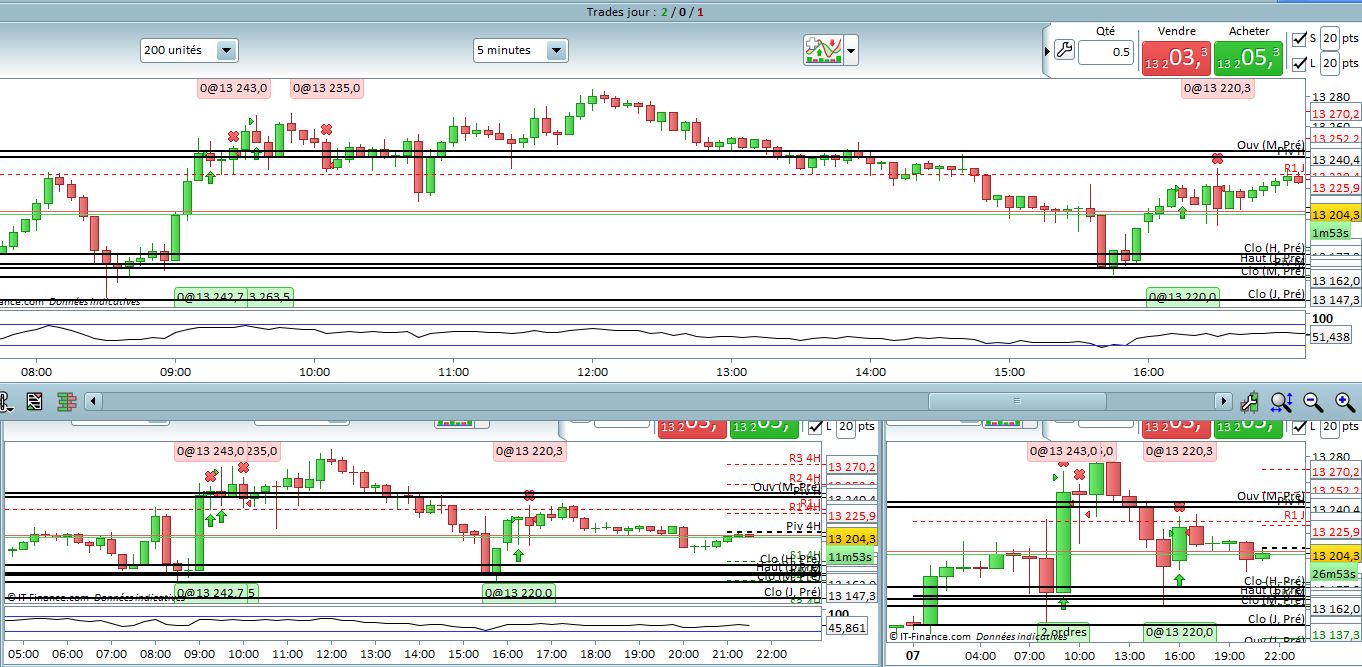Click the 2 ordres label in bottom-right chart
The width and height of the screenshot is (1362, 667).
(x=1063, y=632)
